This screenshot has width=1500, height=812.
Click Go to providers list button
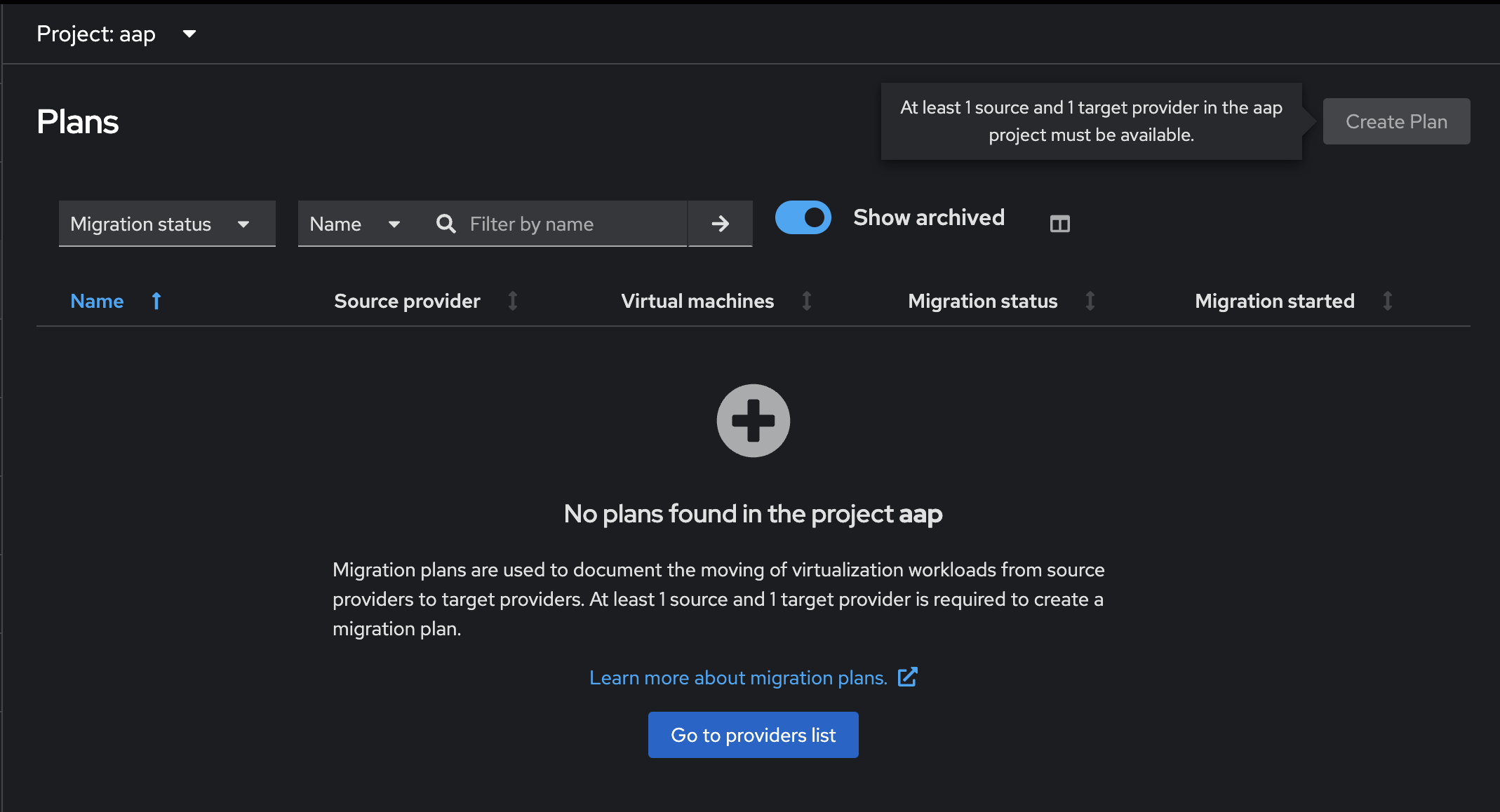(753, 735)
